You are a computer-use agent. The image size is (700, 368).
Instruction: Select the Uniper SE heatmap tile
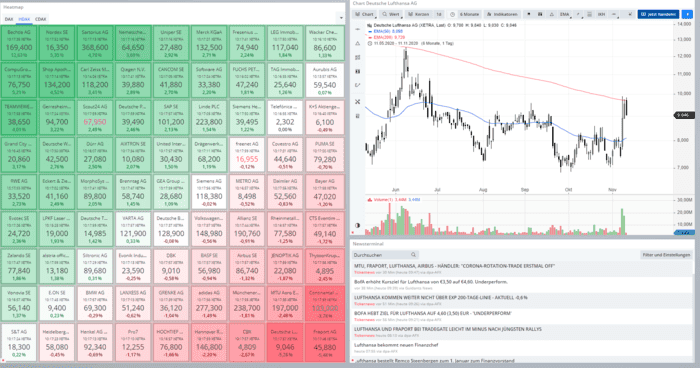[x=171, y=43]
